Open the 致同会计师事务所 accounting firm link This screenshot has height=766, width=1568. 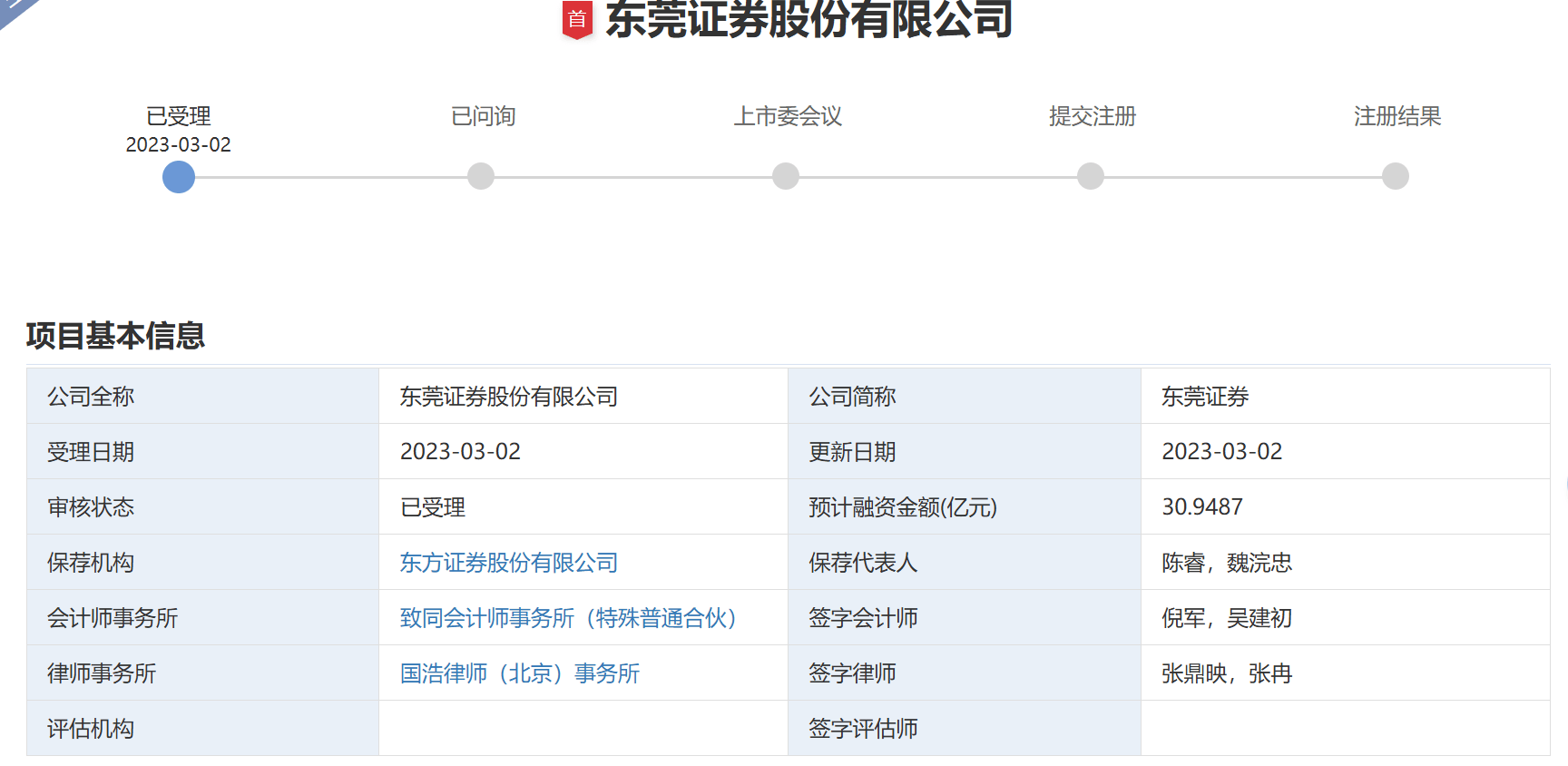[x=568, y=618]
